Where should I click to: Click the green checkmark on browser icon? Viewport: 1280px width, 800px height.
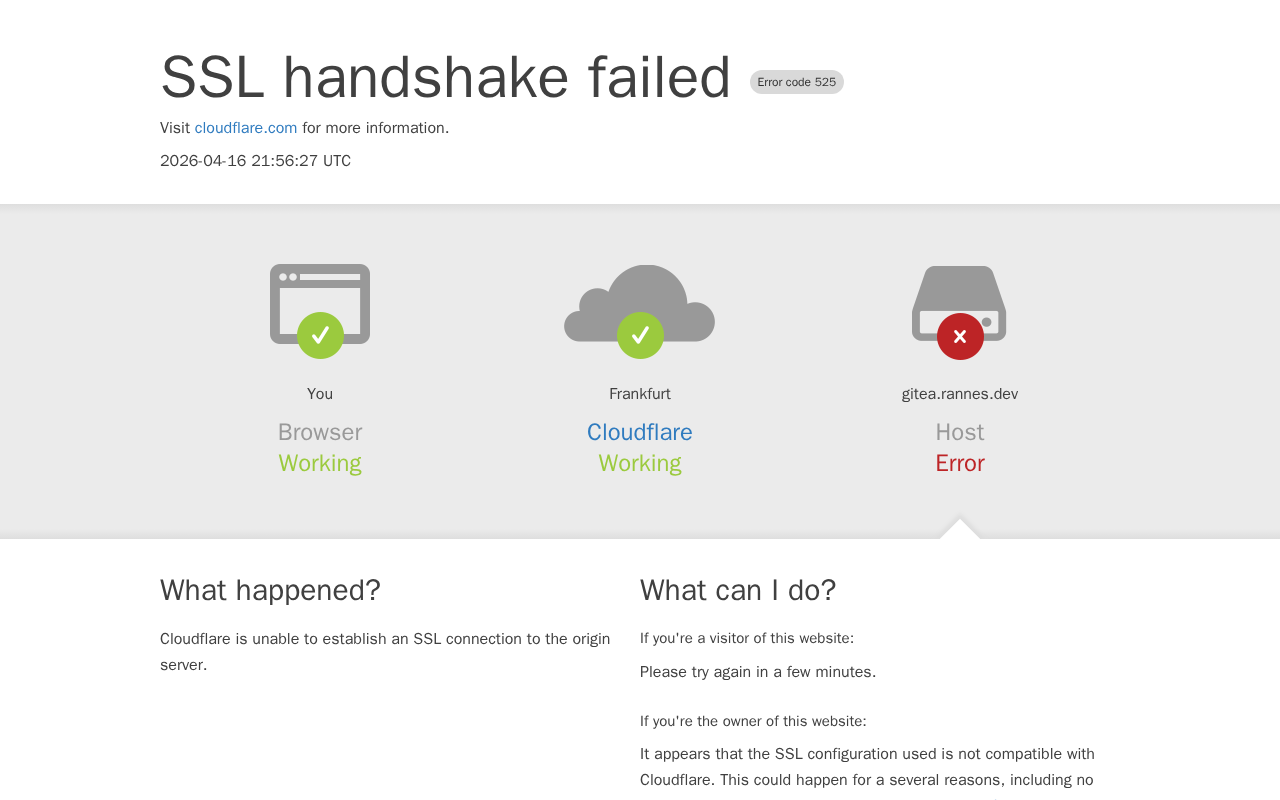tap(320, 336)
